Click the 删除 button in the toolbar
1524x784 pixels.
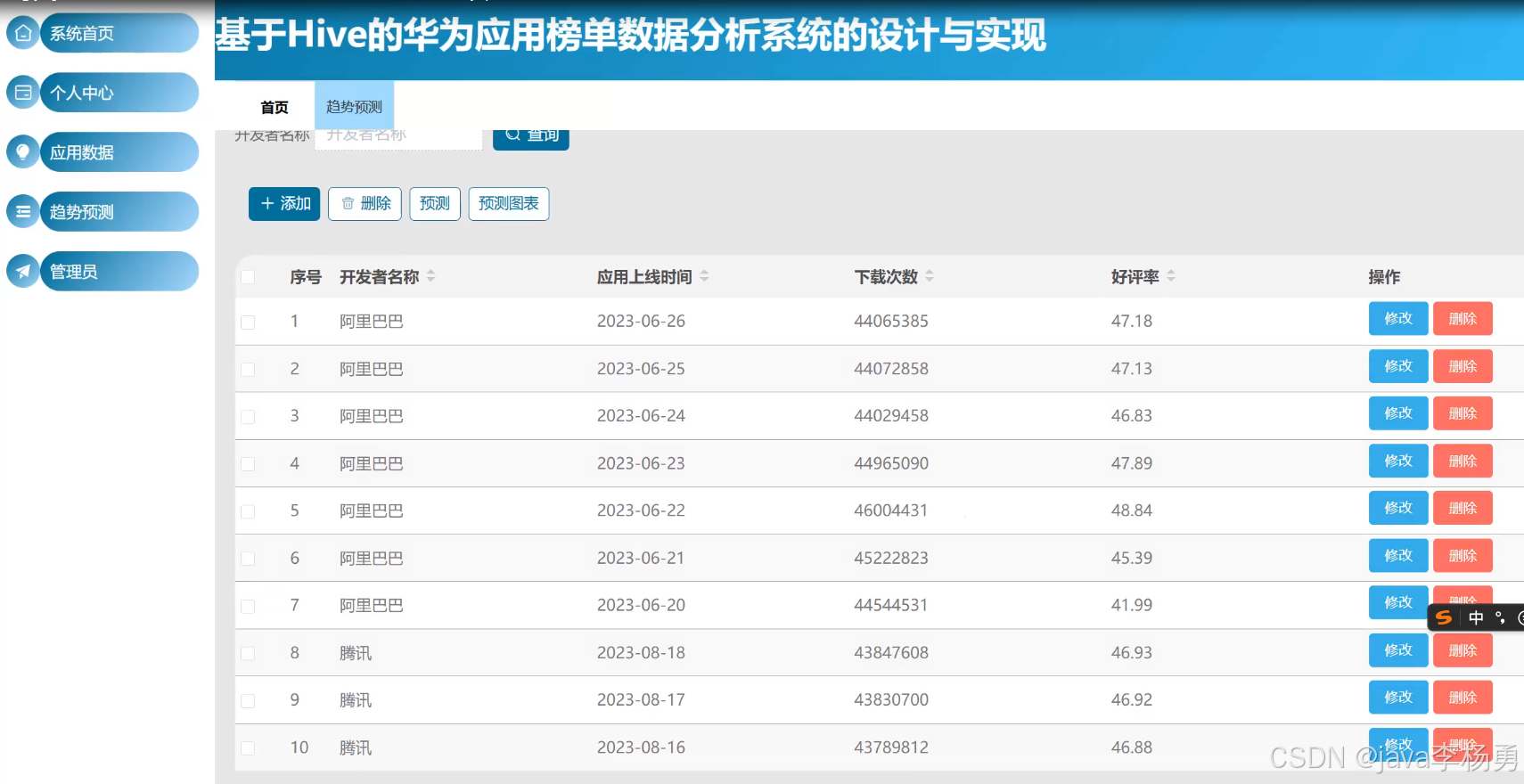point(365,203)
